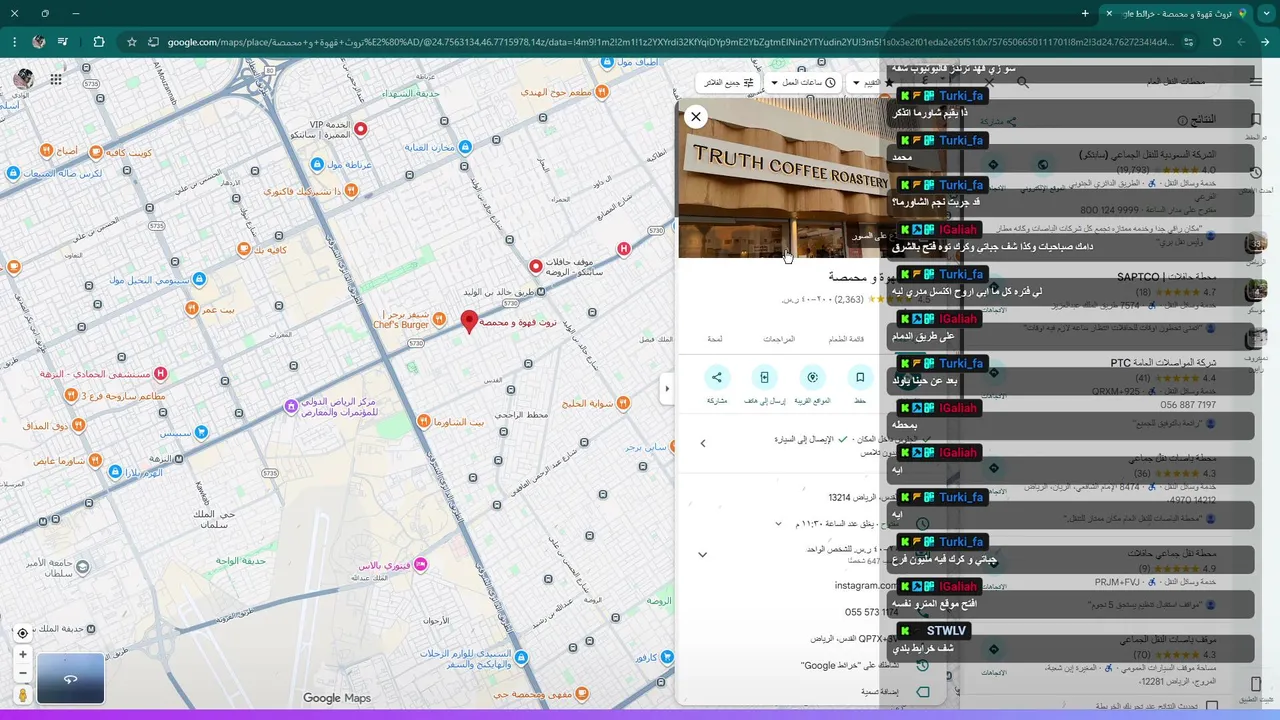Screen dimensions: 1280x720
Task: Click the my-location target button
Action: (23, 633)
